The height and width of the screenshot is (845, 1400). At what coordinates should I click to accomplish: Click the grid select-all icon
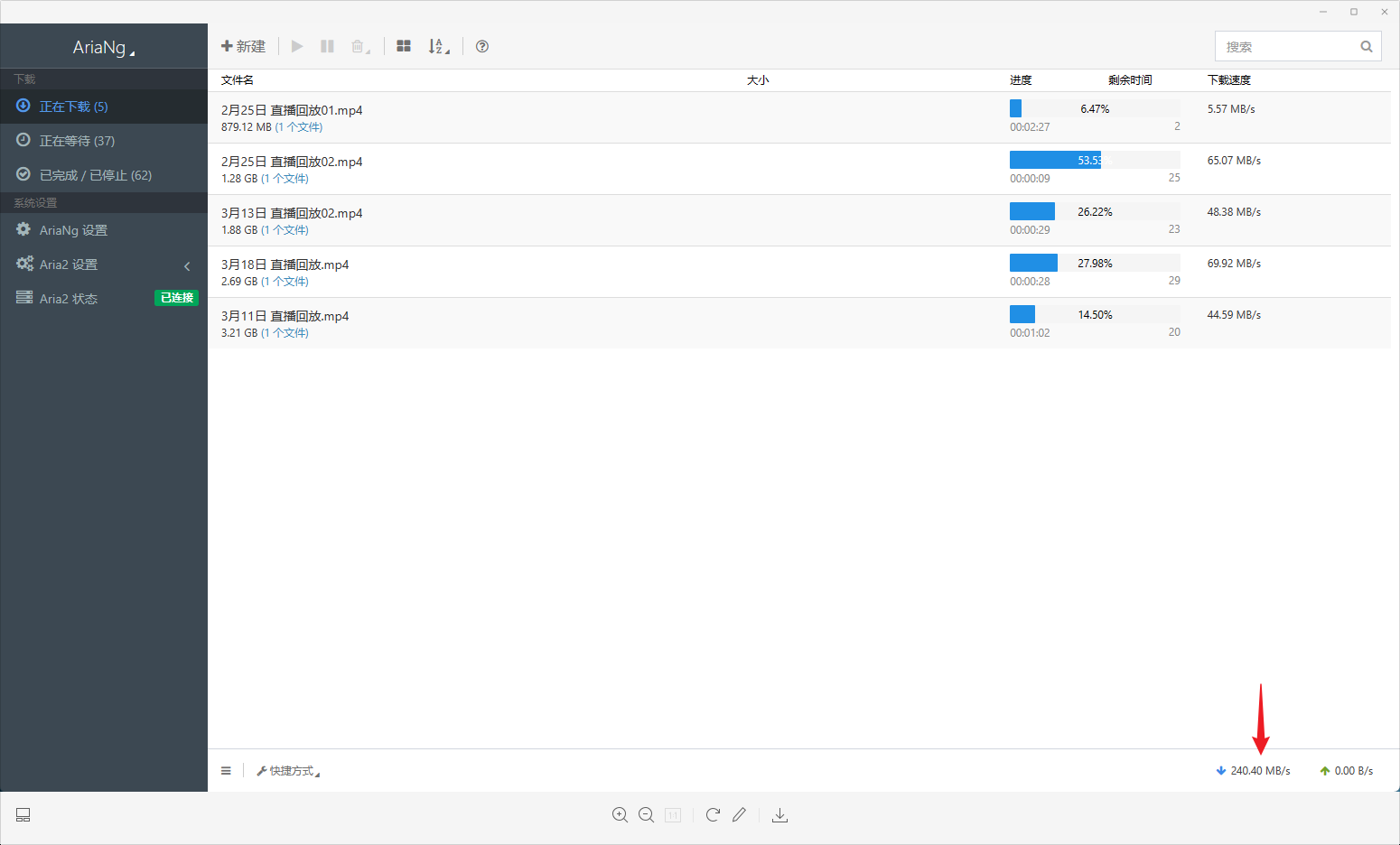pos(404,46)
